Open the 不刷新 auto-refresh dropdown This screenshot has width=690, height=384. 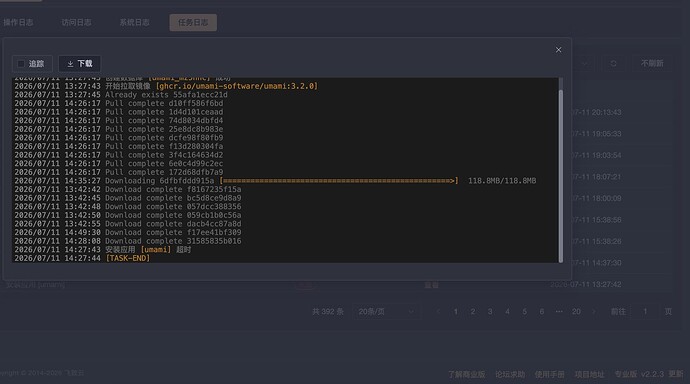click(x=652, y=64)
